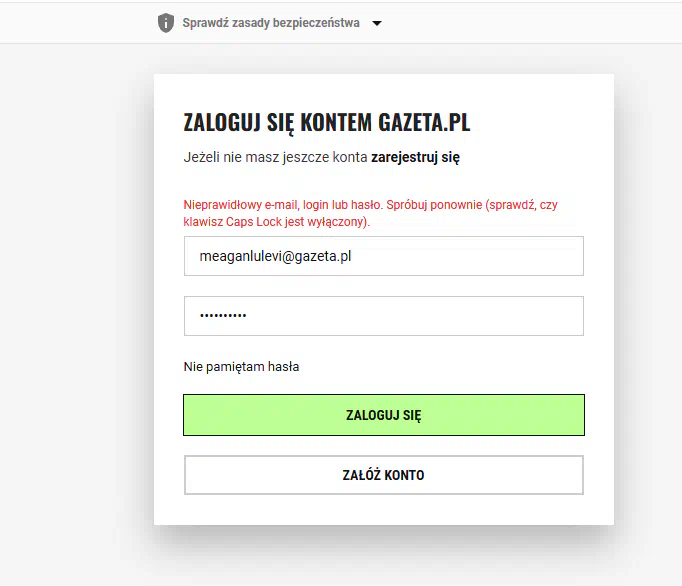This screenshot has height=586, width=682.
Task: Open "Sprawdź zasady bezpieczeństwa" label
Action: point(271,23)
